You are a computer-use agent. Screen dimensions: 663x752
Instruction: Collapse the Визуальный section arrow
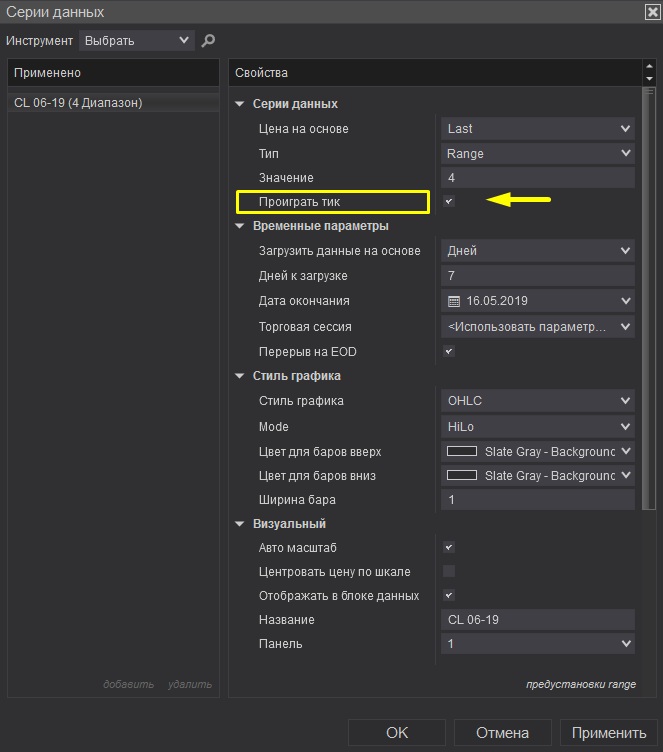[x=239, y=524]
